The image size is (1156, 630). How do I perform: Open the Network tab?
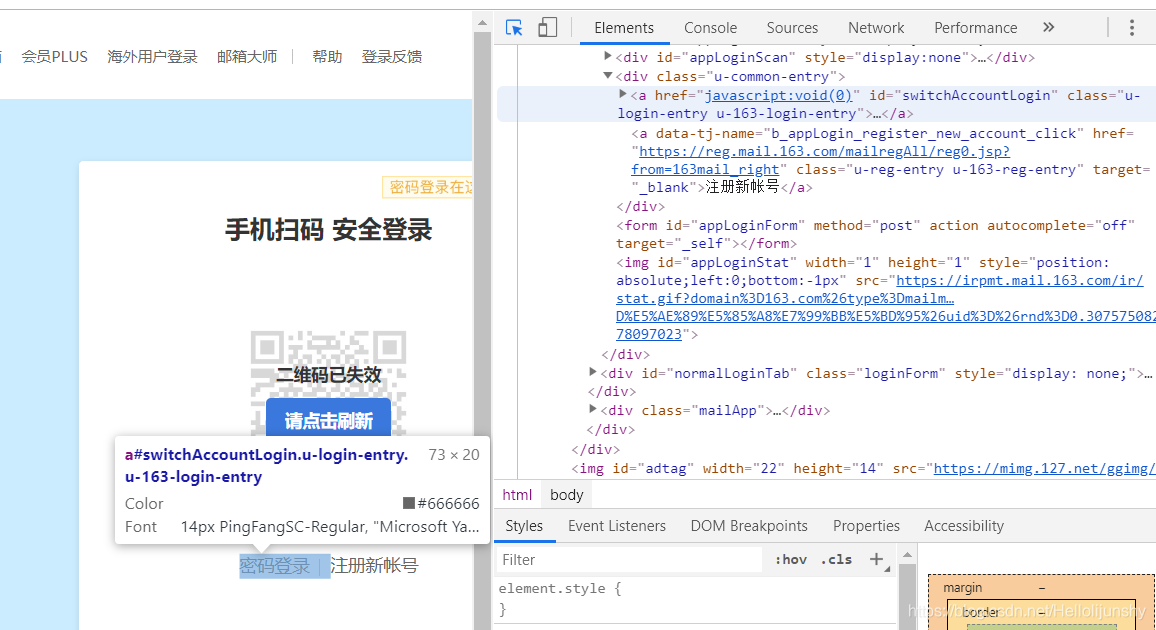(x=876, y=28)
